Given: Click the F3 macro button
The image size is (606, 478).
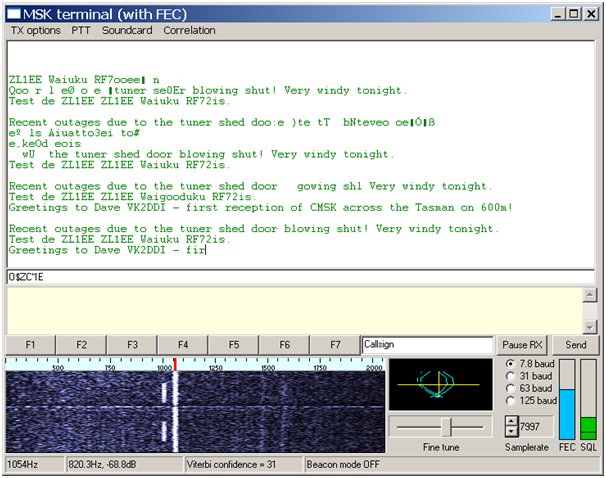Looking at the screenshot, I should tap(132, 345).
